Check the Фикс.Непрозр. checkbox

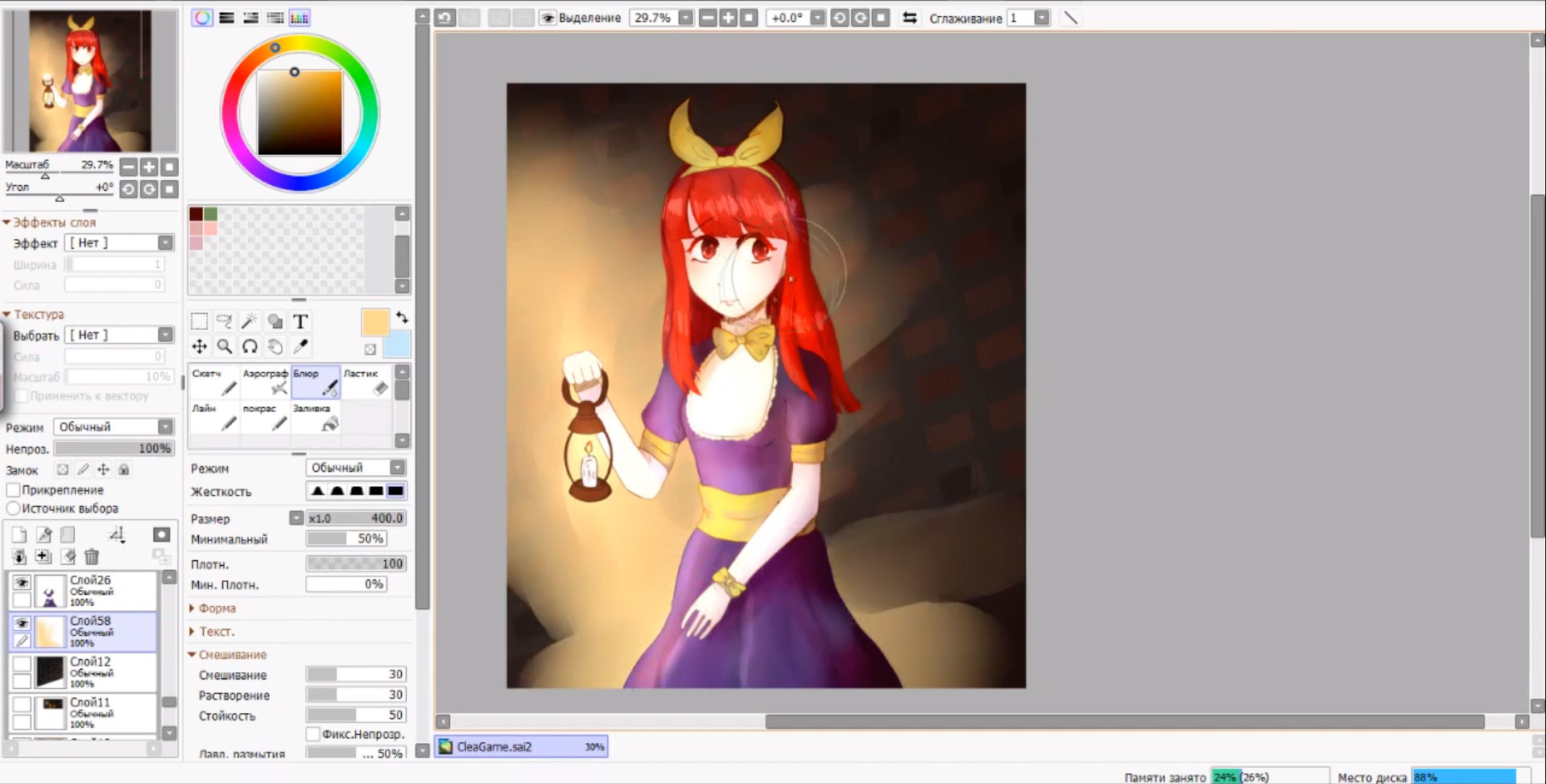313,734
